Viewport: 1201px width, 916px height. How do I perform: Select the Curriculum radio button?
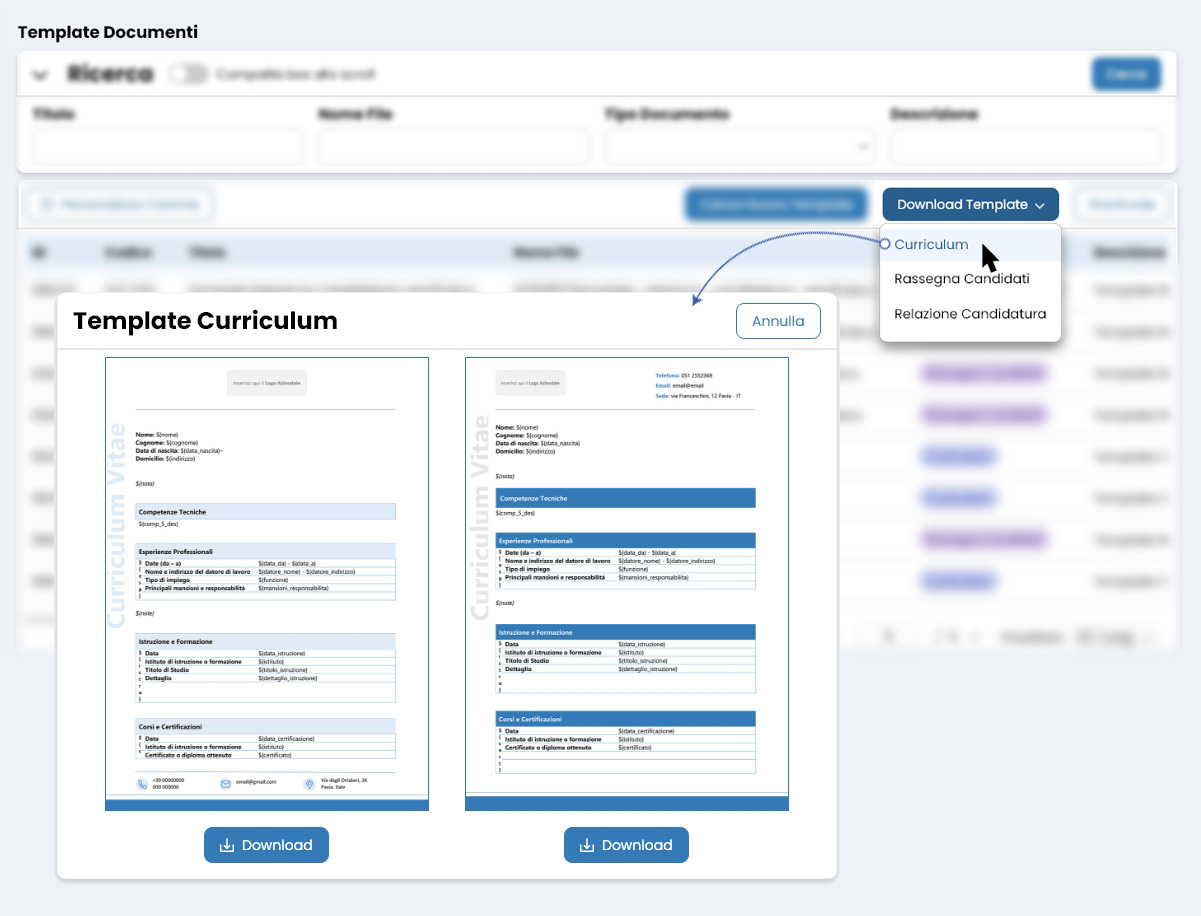tap(884, 244)
